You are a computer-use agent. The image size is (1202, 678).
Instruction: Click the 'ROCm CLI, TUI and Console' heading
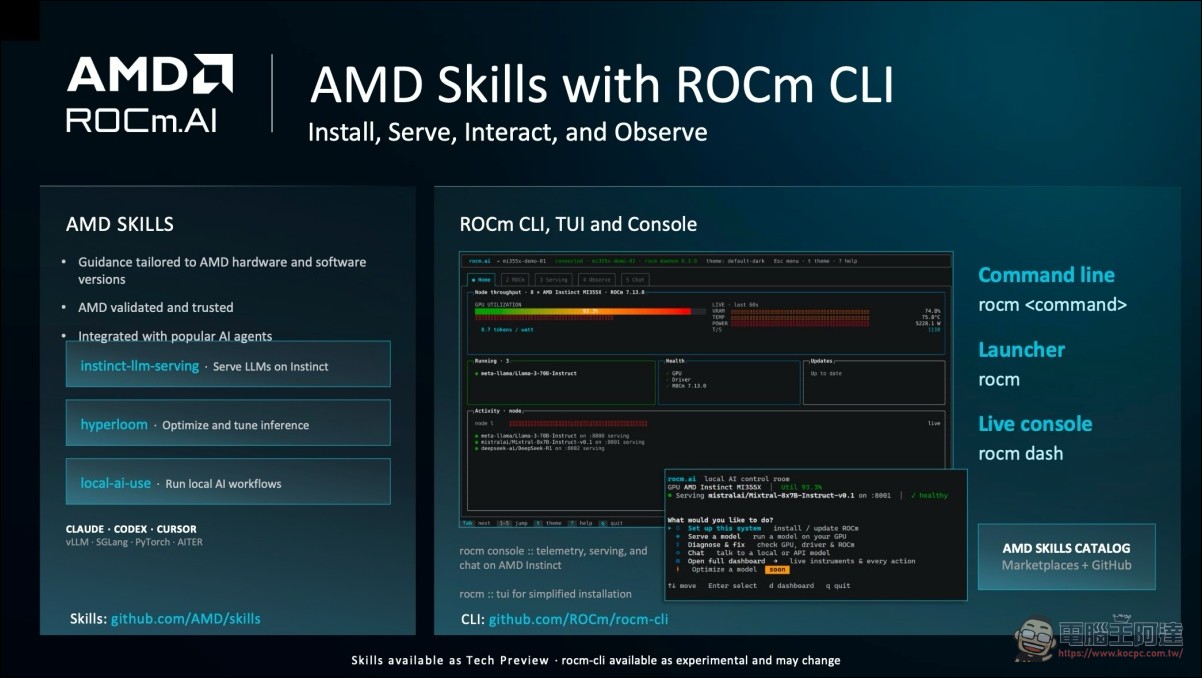pyautogui.click(x=578, y=224)
